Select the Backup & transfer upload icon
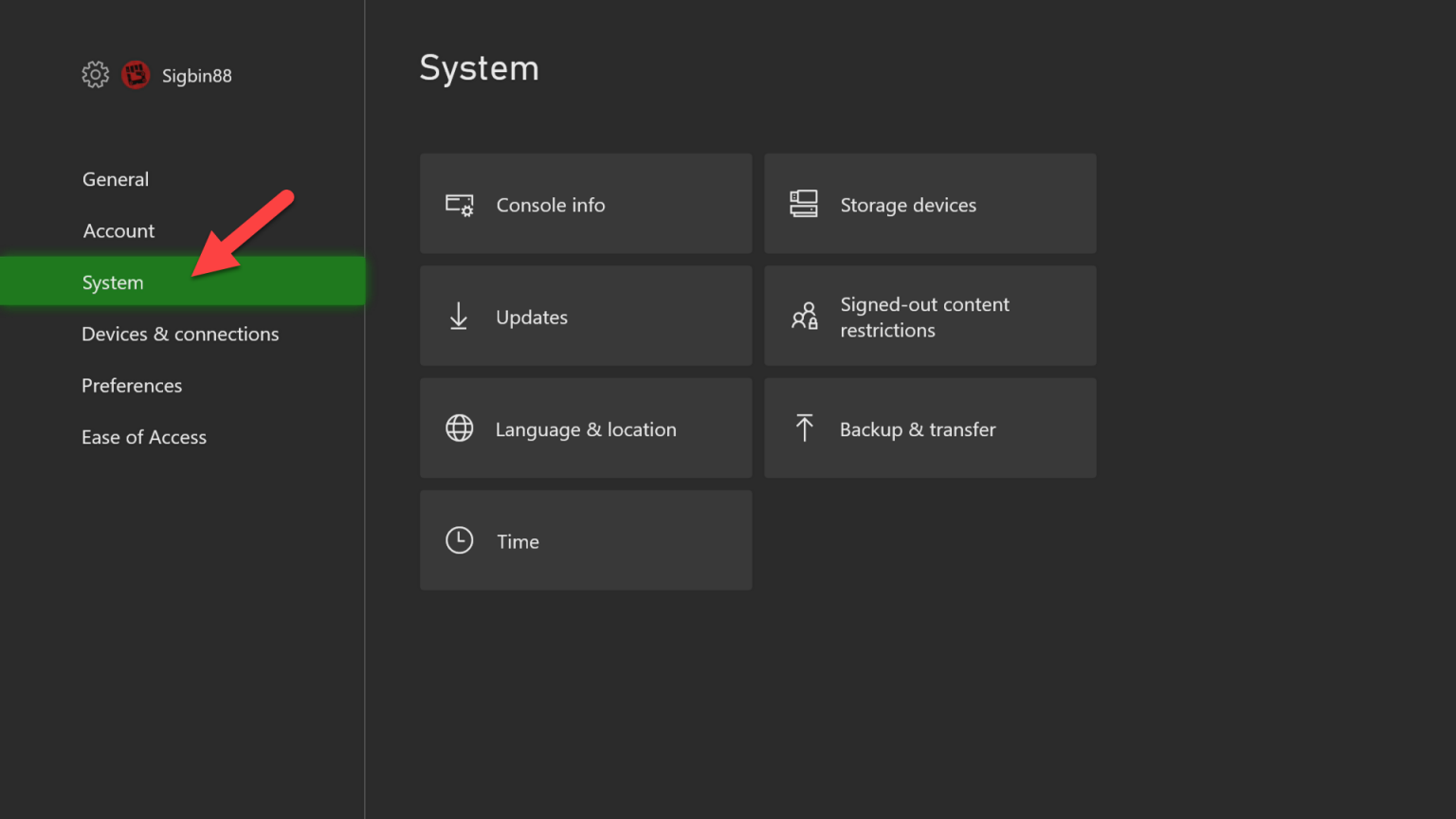 (x=804, y=428)
